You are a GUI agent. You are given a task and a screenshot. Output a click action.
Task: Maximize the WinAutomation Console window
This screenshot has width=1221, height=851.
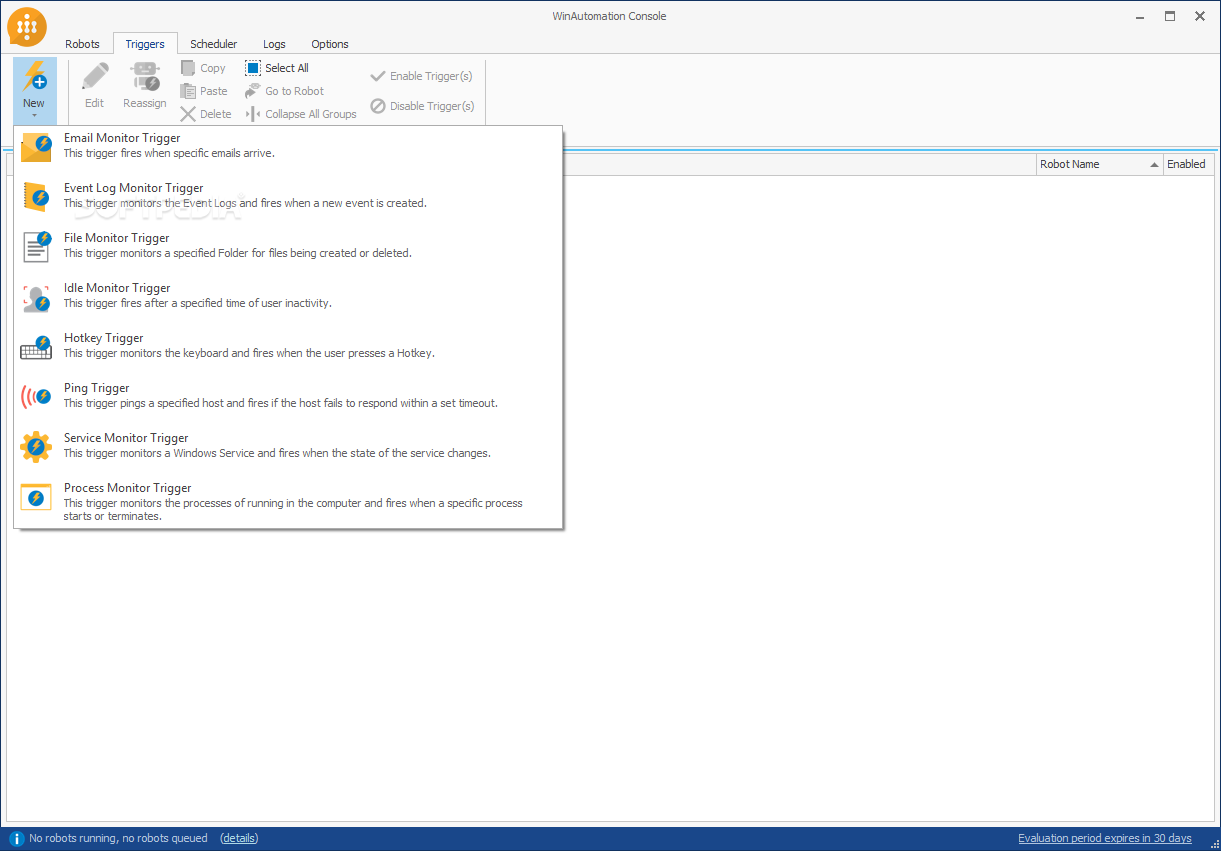[1169, 16]
